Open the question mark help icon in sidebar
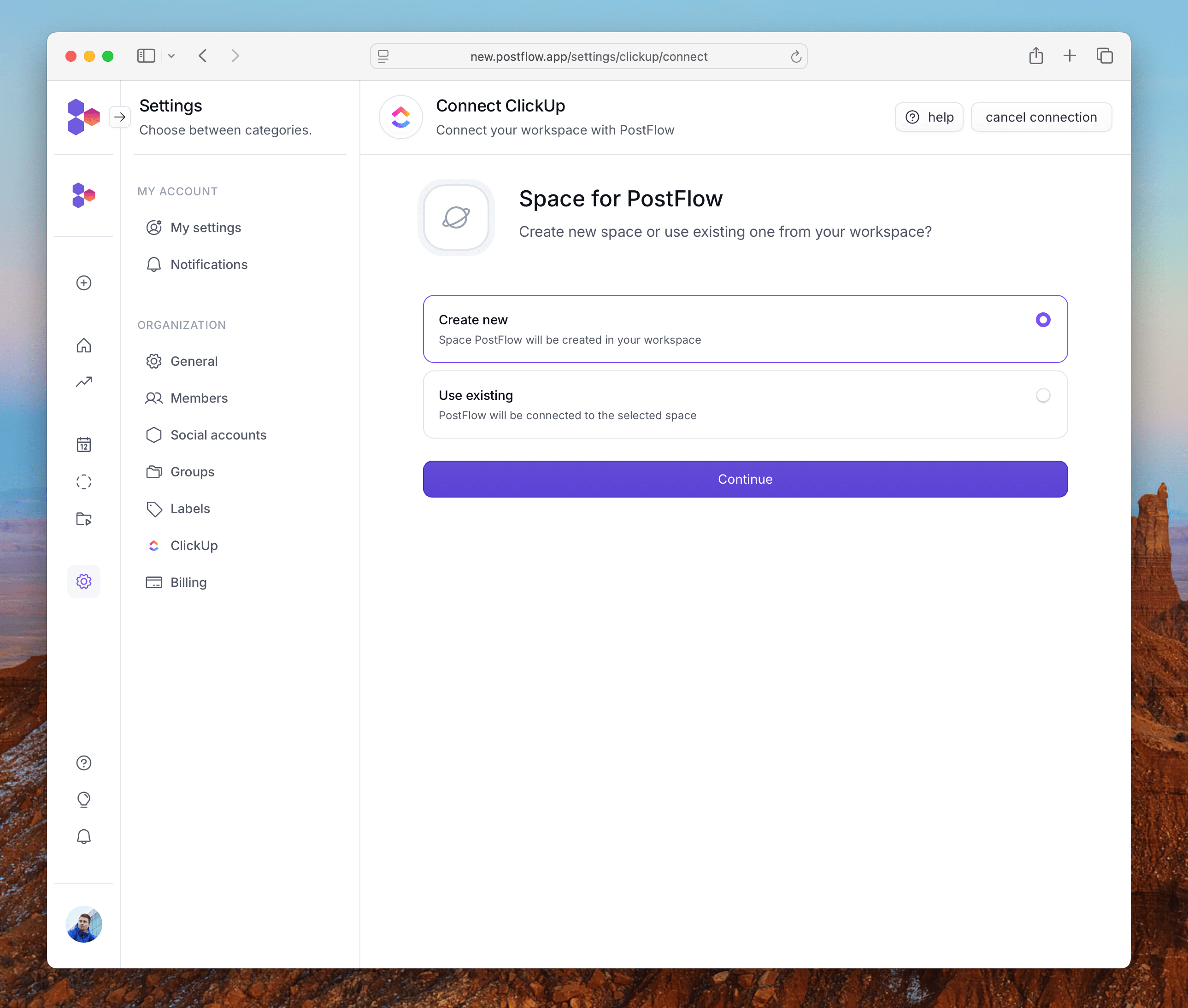The image size is (1188, 1008). coord(84,763)
